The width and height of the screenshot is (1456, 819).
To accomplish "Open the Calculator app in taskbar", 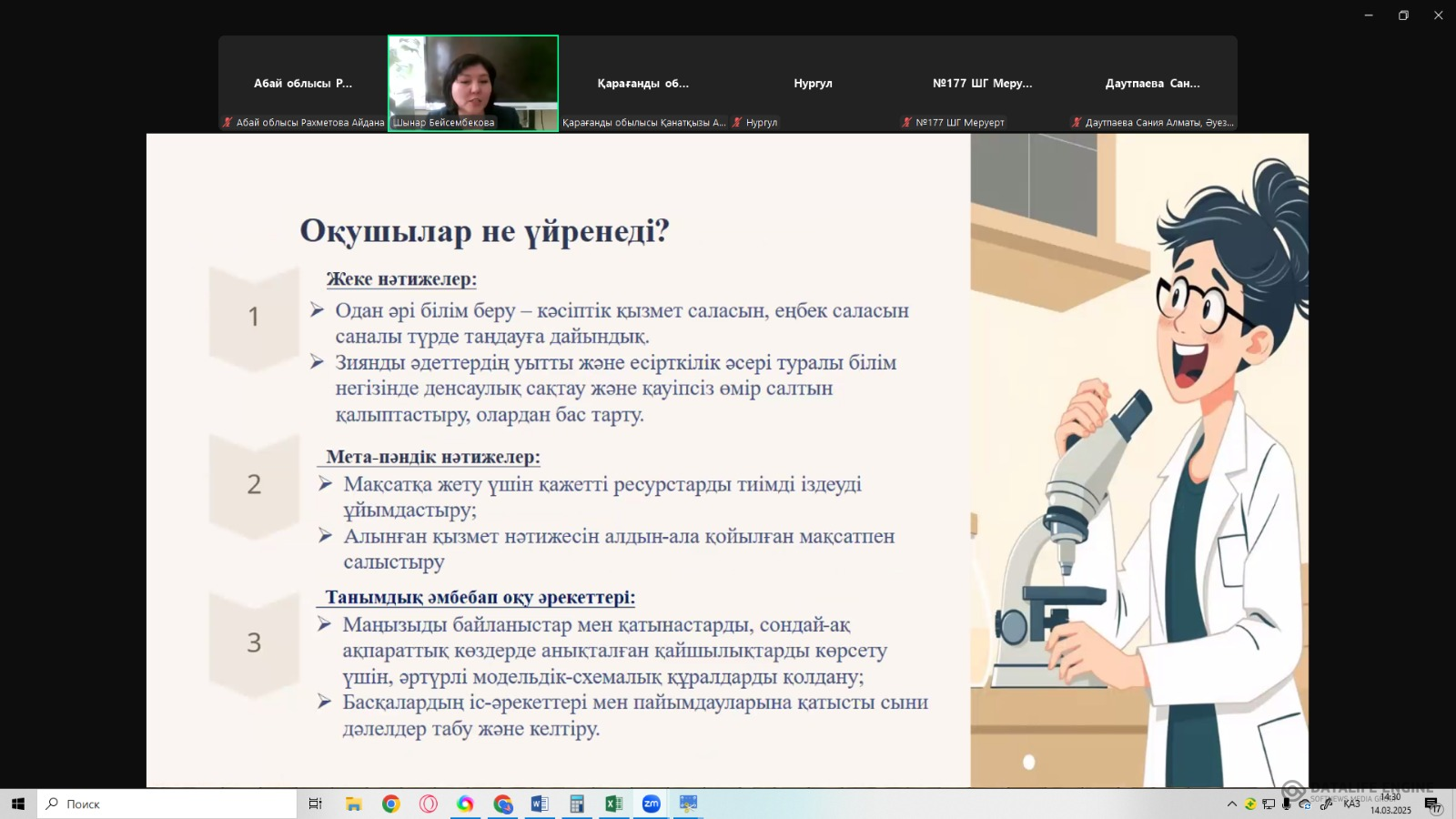I will pos(577,804).
